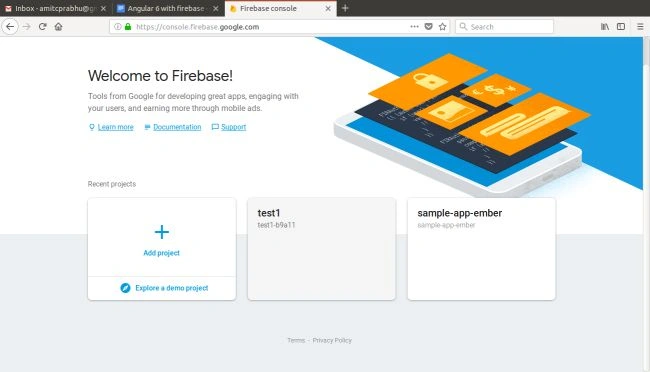Click the lightbulb icon beside Learn more
Screen dimensions: 650x372
(92, 127)
